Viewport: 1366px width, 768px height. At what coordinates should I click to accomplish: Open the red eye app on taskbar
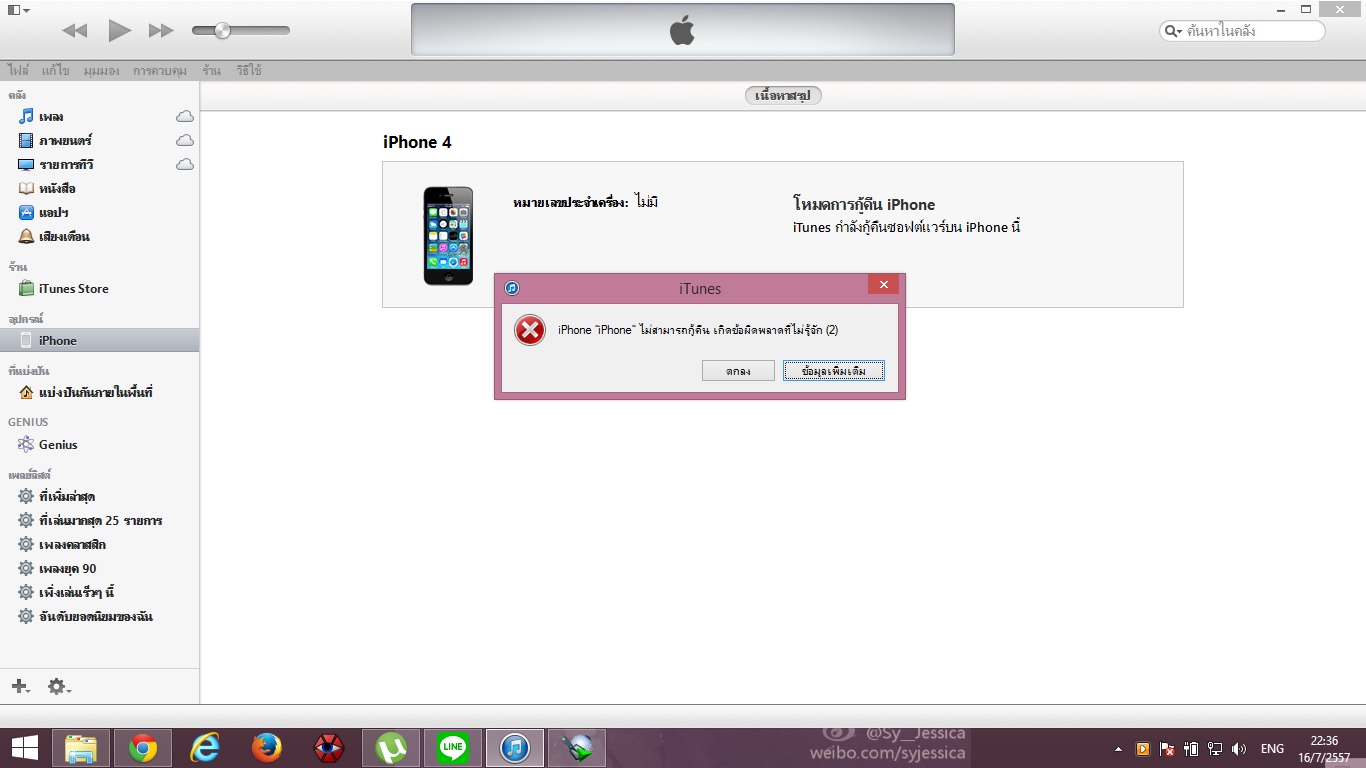pos(329,748)
